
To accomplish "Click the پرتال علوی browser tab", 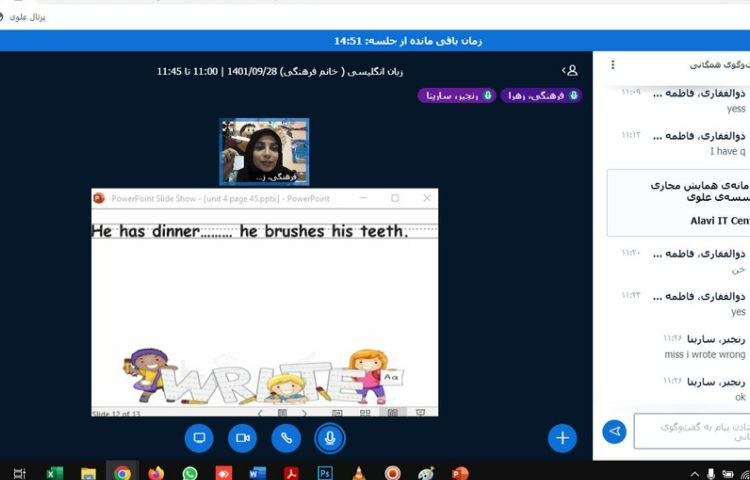I will point(27,17).
